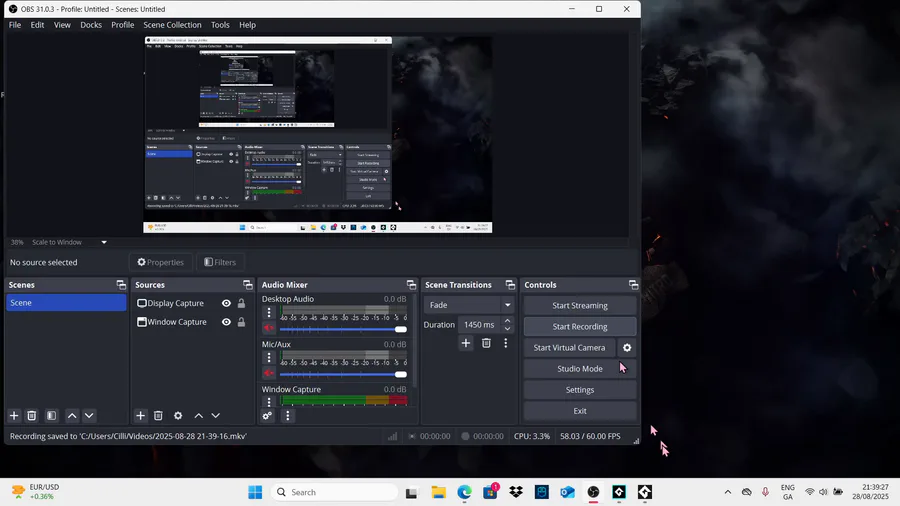Click the Properties button
This screenshot has width=900, height=506.
pyautogui.click(x=161, y=262)
